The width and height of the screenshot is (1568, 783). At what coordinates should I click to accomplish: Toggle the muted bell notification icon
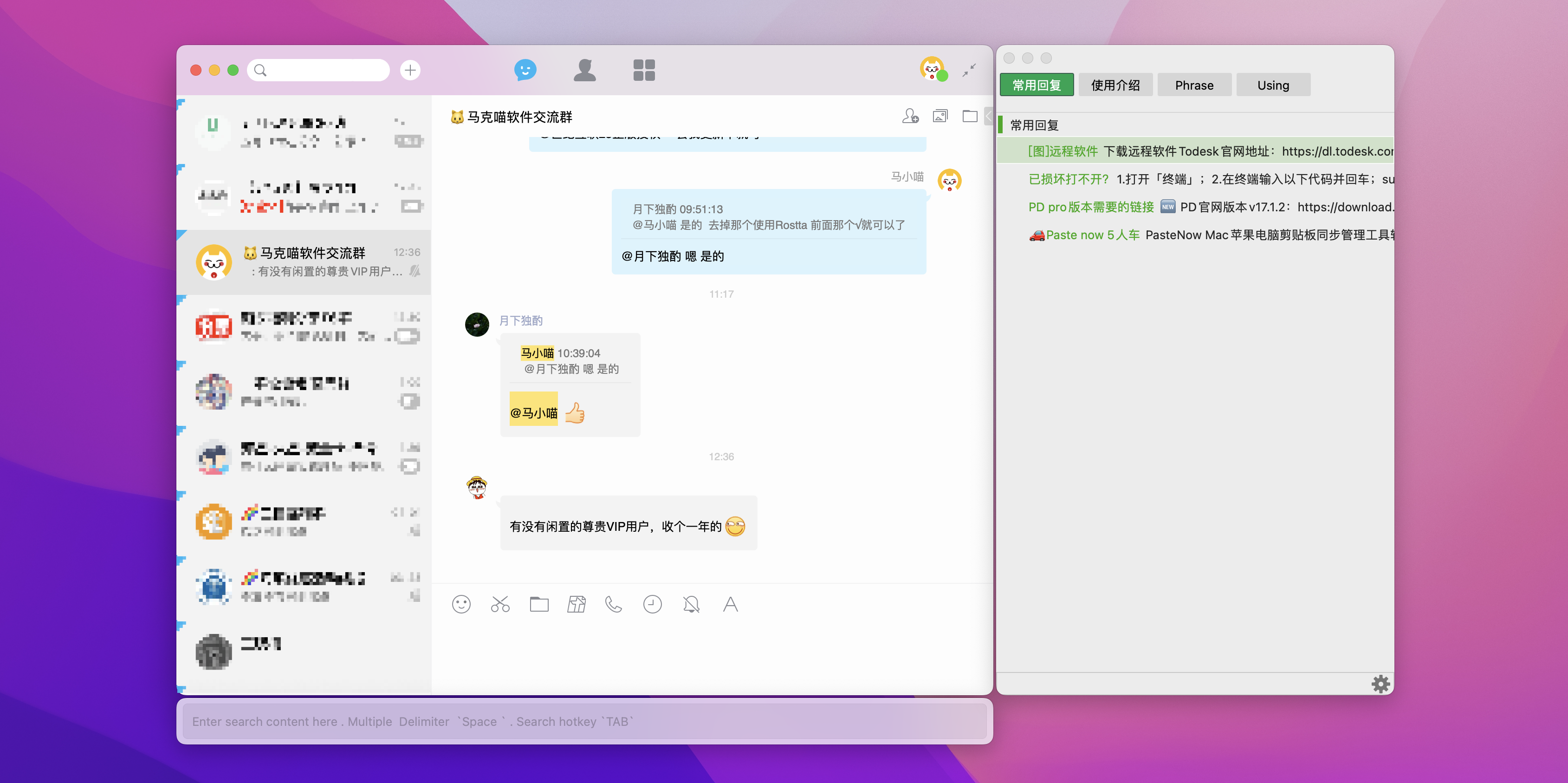pos(692,604)
